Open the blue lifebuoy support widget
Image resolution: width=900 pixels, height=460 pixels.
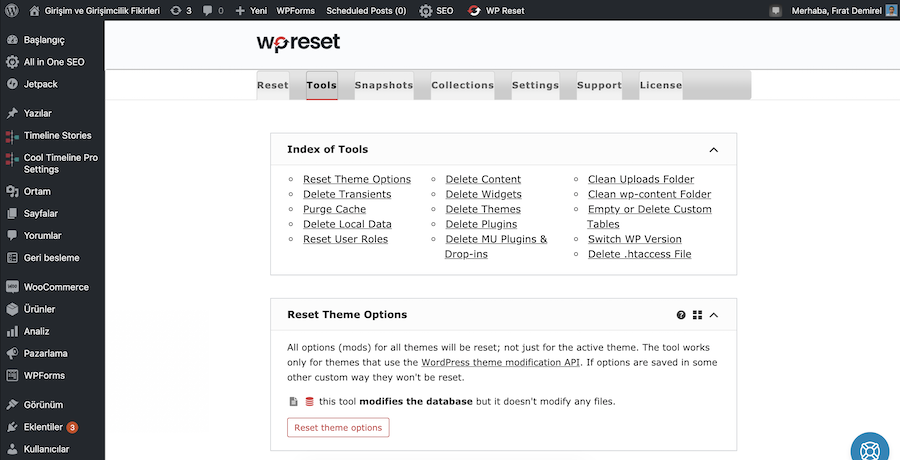(x=870, y=450)
